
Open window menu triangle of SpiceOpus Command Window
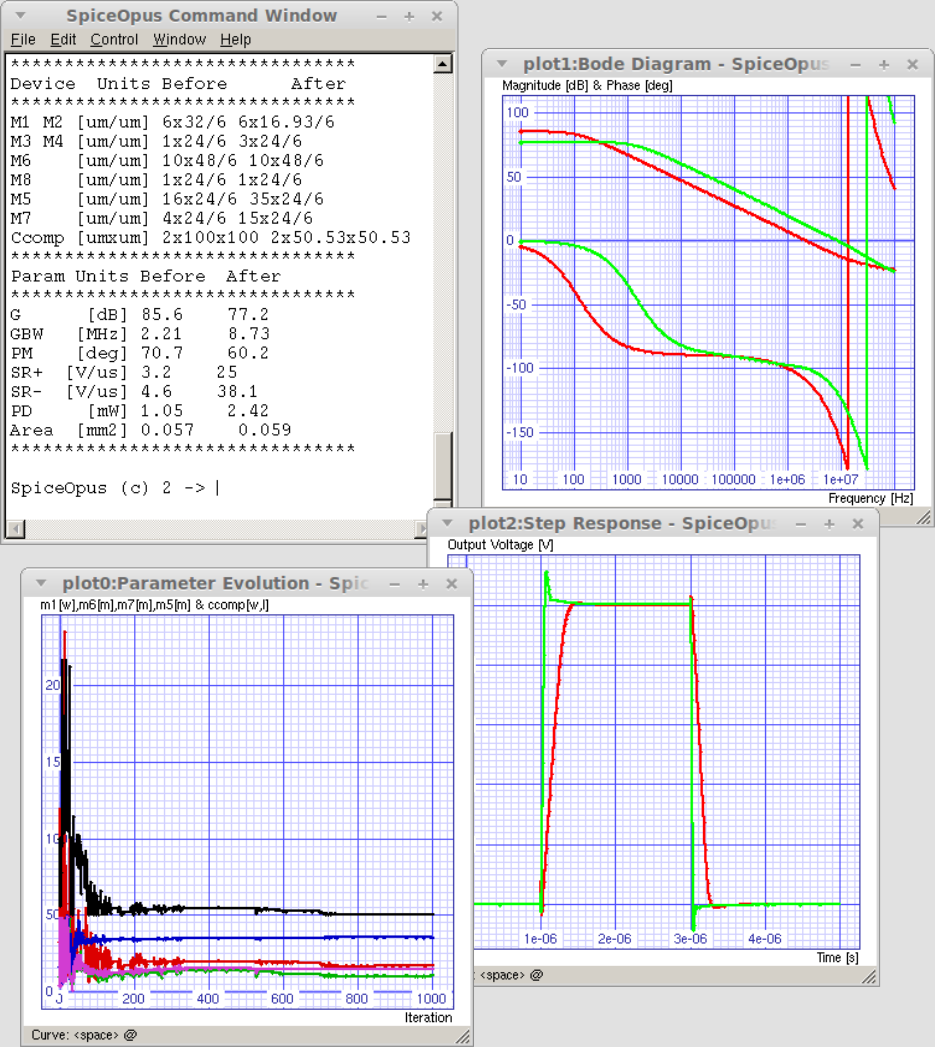[21, 15]
